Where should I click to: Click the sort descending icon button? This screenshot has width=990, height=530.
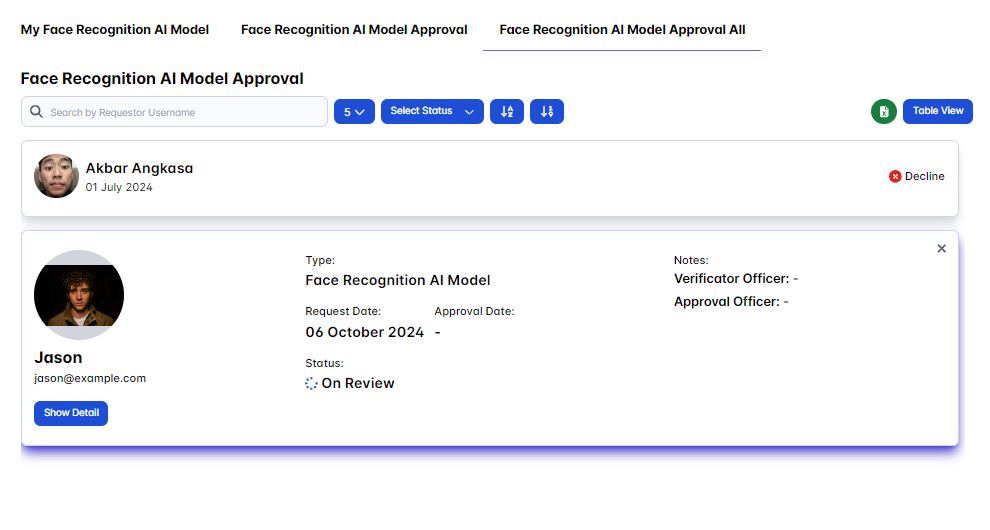coord(547,111)
